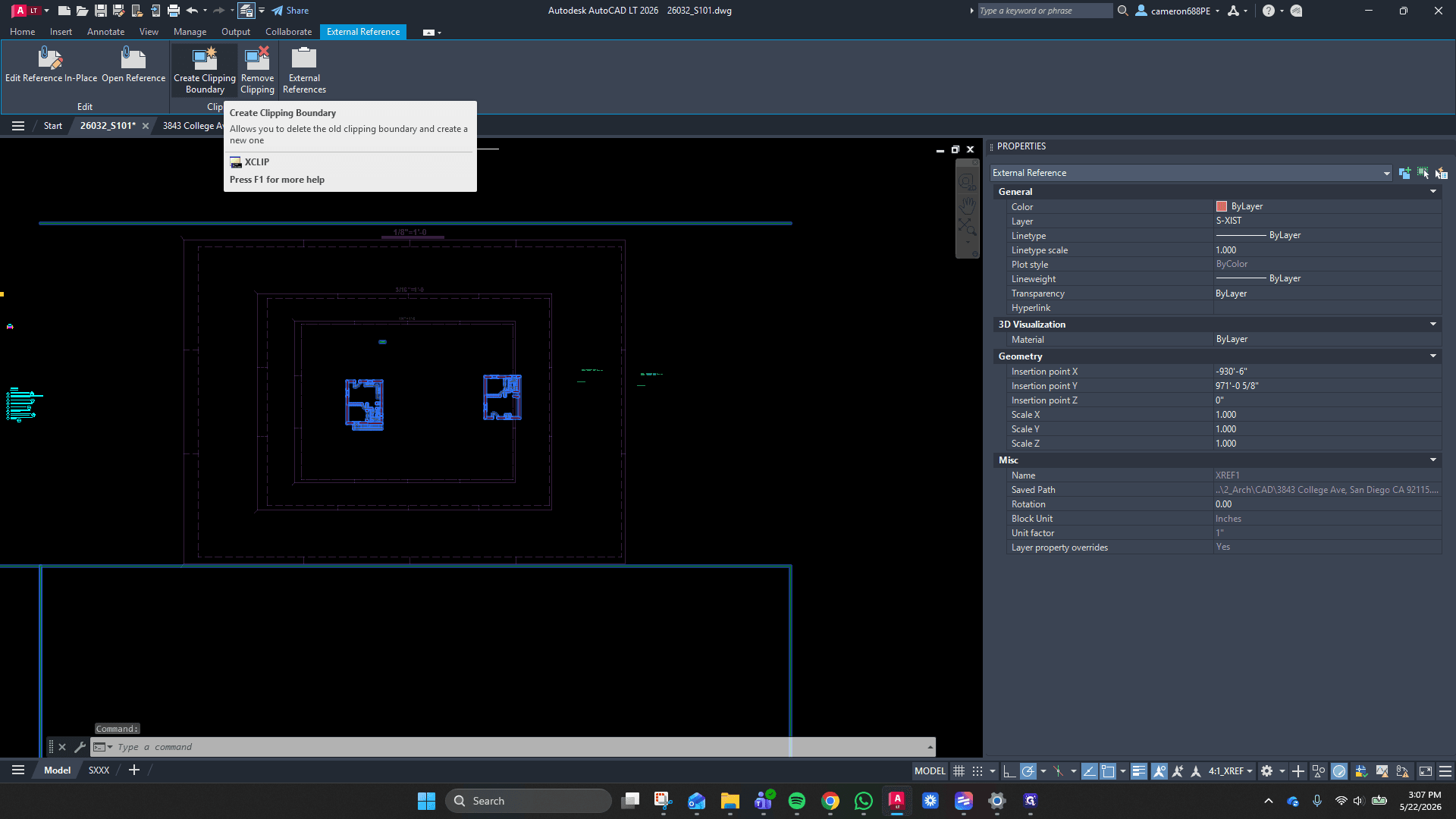The width and height of the screenshot is (1456, 819).
Task: Open the External References palette
Action: click(304, 71)
